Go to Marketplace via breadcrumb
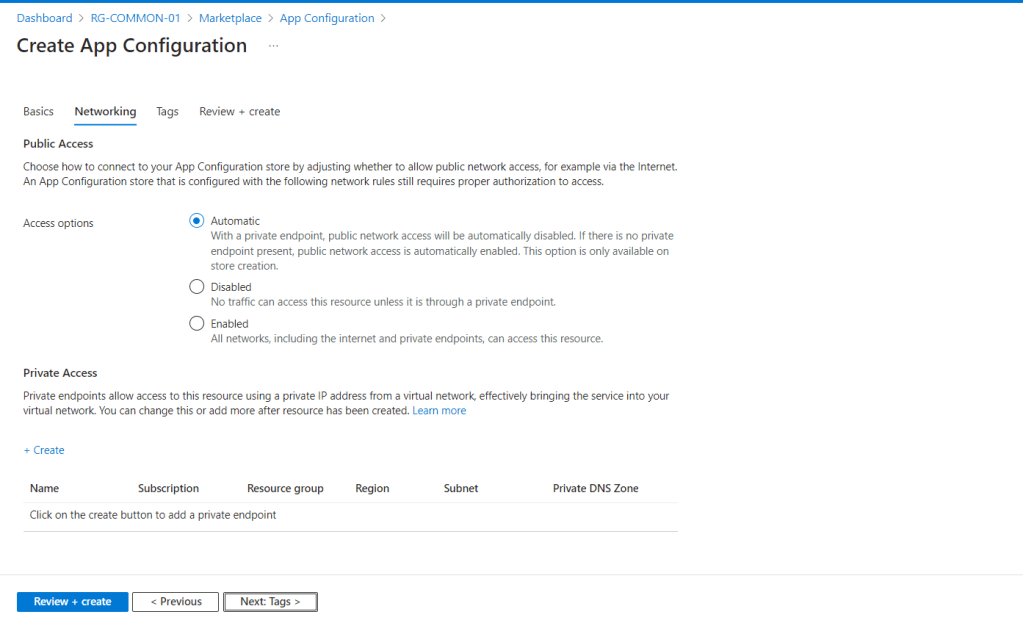The width and height of the screenshot is (1023, 631). 229,17
